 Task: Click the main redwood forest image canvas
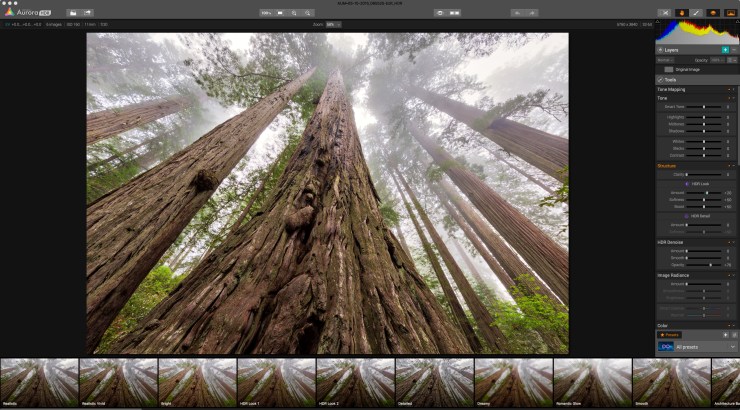click(328, 193)
